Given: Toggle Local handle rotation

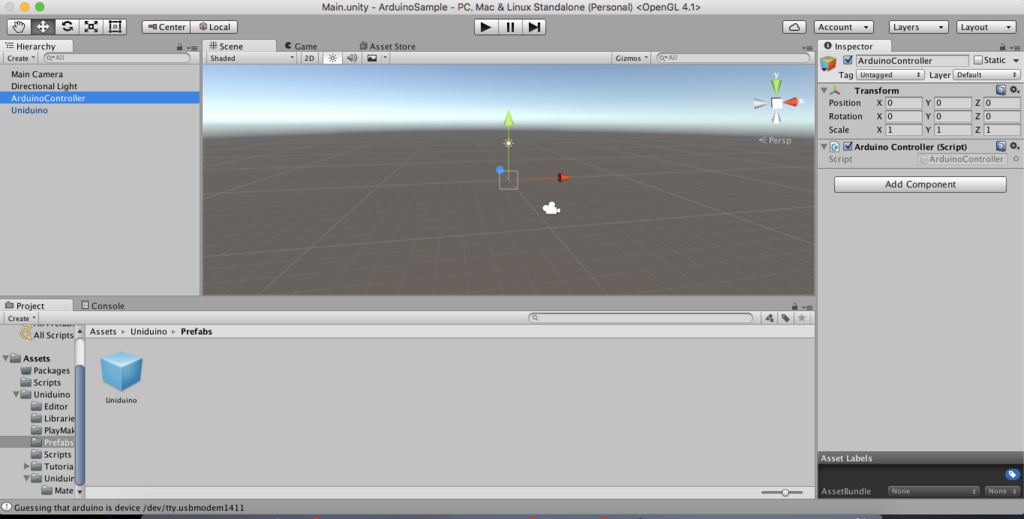Looking at the screenshot, I should pos(214,27).
